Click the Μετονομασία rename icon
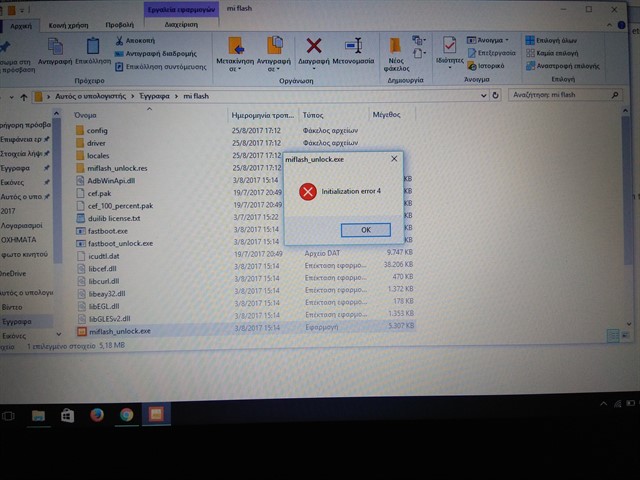Viewport: 640px width, 480px height. [353, 46]
